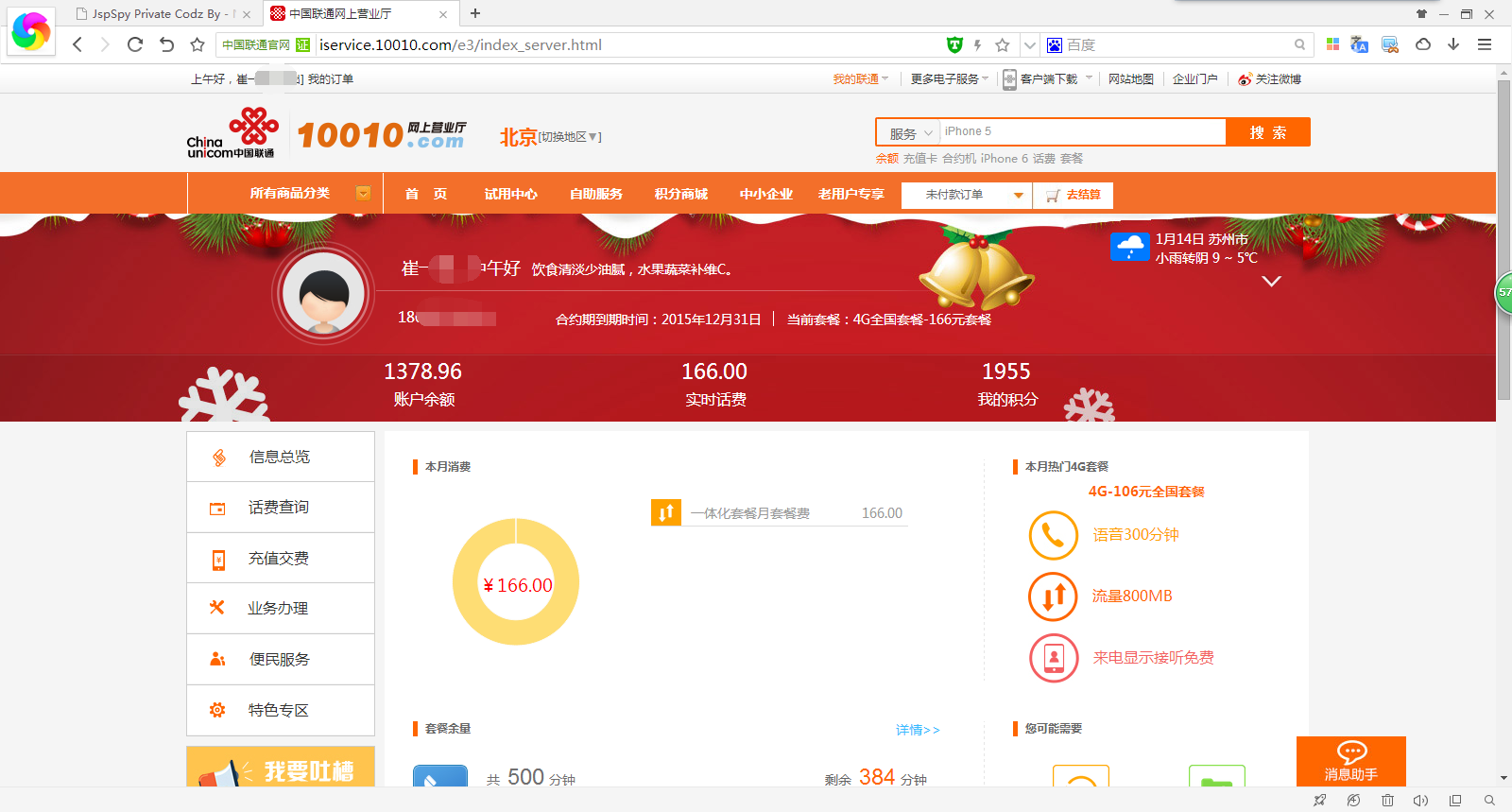Open new browser tab with plus button

pos(475,13)
